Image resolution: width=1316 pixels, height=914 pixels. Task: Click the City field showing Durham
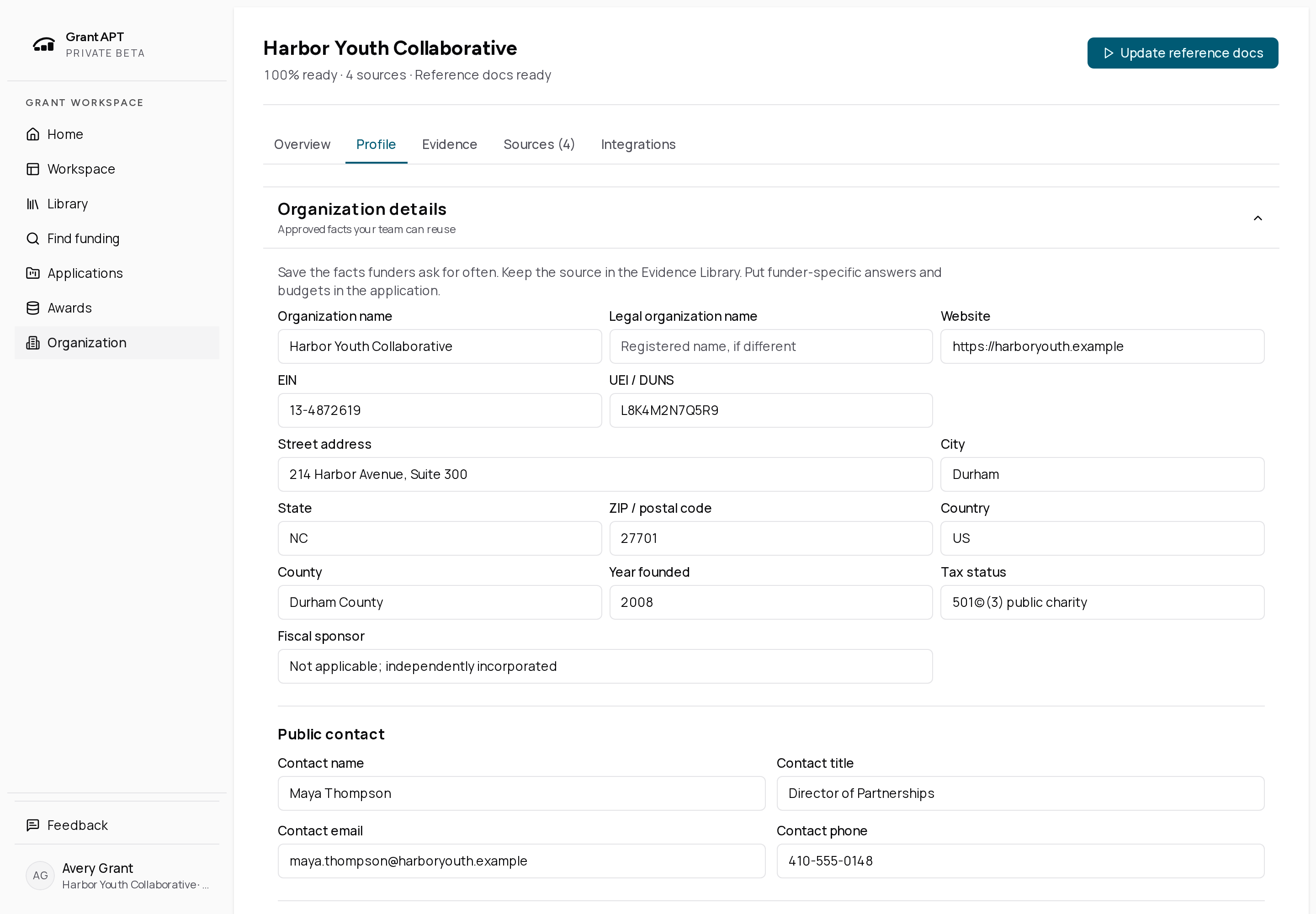tap(1103, 474)
